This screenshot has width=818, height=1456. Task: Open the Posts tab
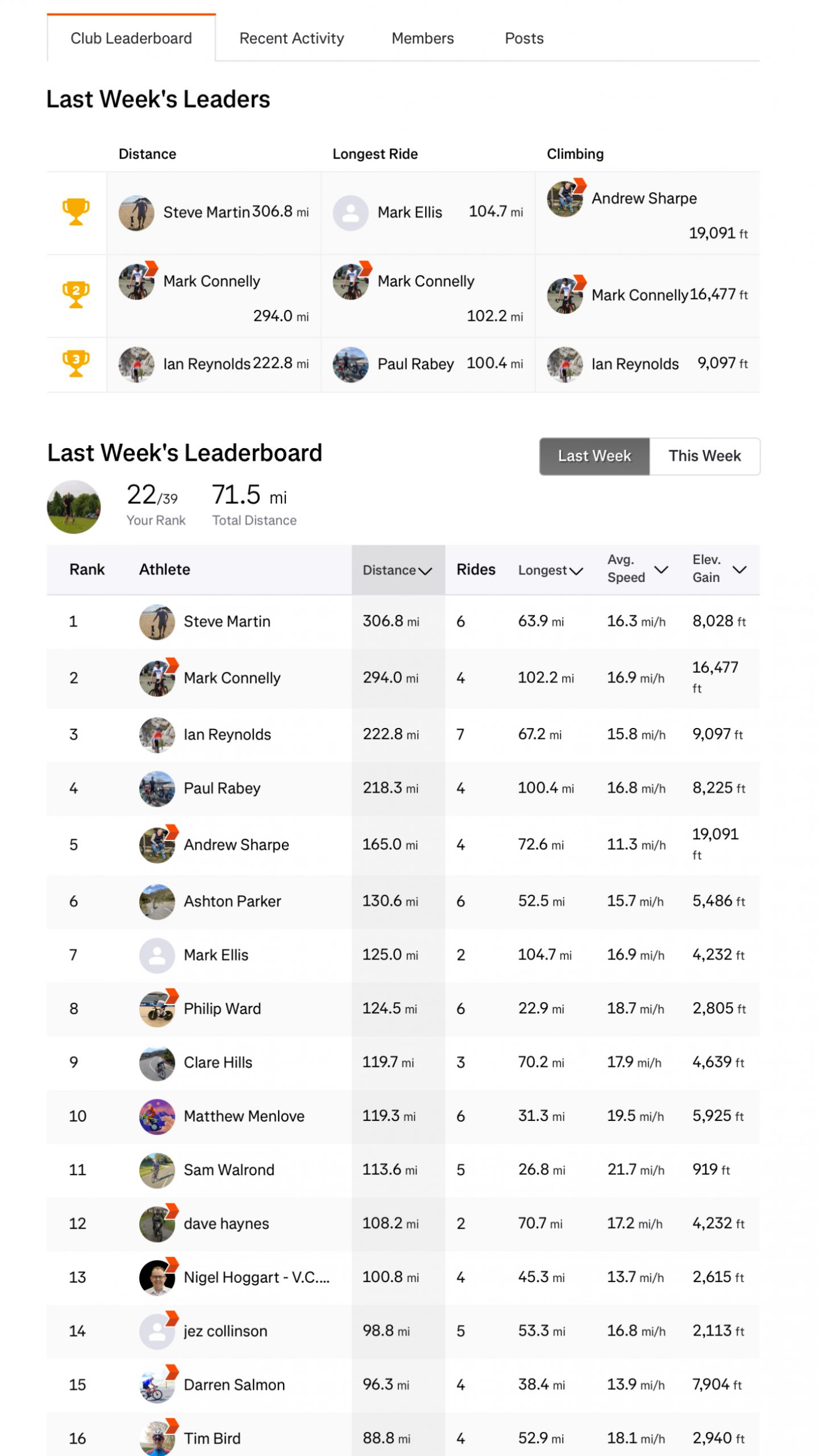click(524, 38)
